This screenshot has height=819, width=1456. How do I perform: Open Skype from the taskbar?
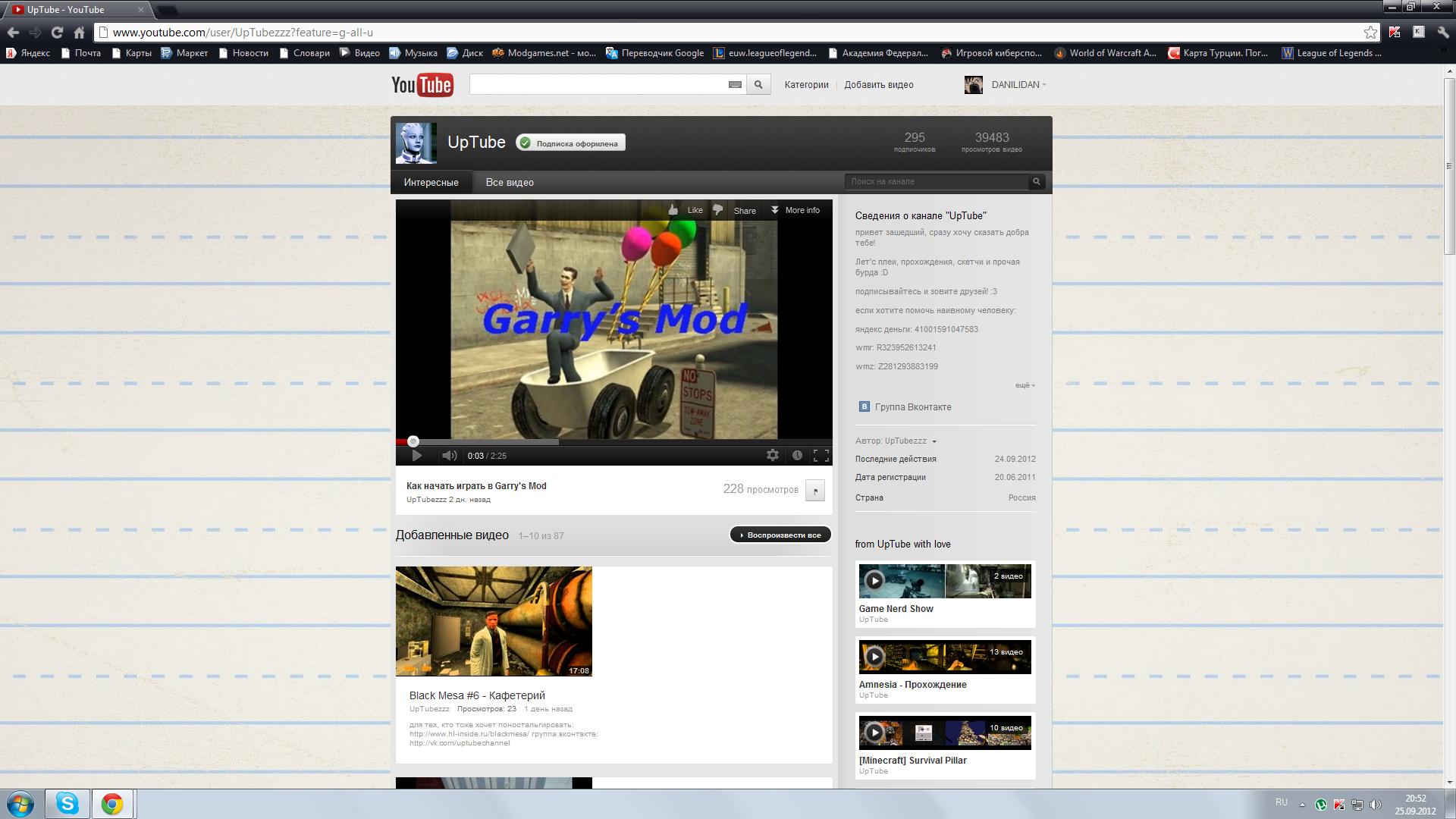click(x=67, y=804)
